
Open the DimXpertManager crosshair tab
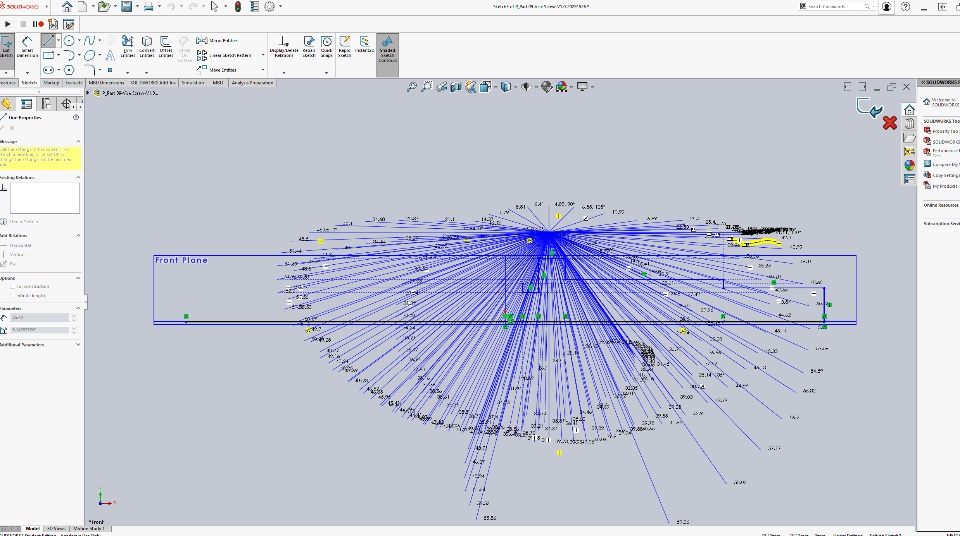coord(66,104)
